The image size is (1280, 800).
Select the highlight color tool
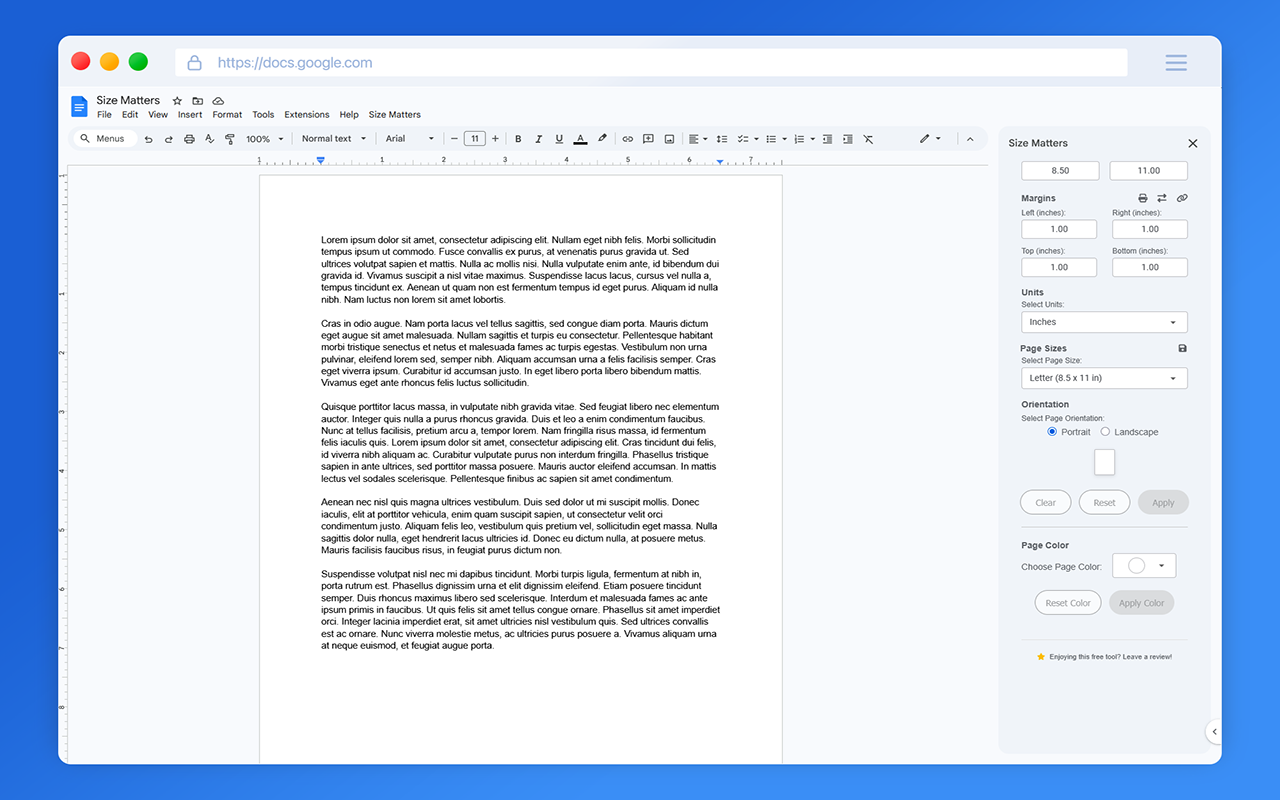point(602,139)
